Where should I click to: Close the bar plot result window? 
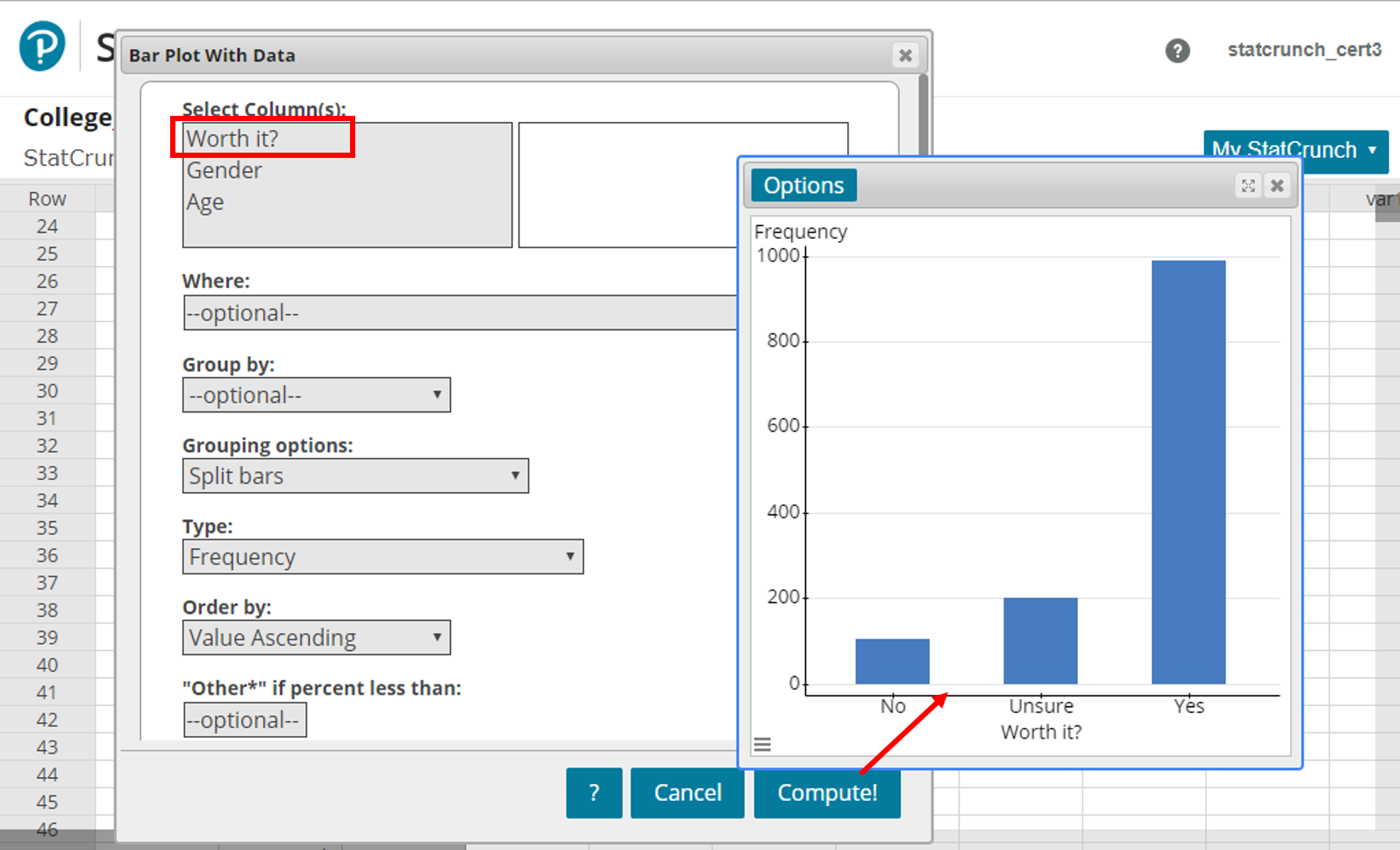(1277, 185)
